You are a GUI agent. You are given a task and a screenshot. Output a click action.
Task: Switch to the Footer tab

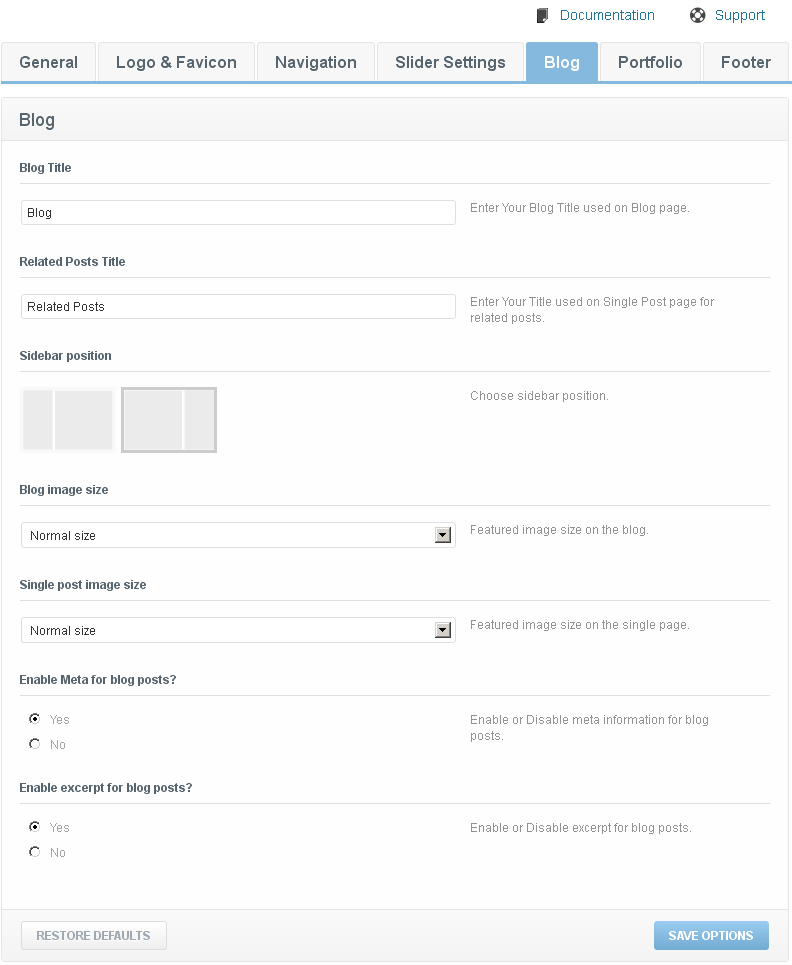tap(745, 62)
